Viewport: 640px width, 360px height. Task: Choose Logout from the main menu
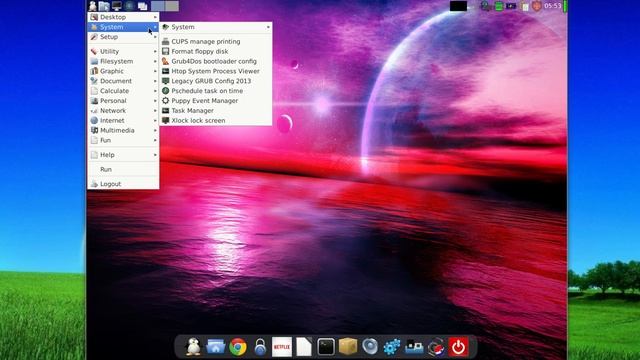123,184
